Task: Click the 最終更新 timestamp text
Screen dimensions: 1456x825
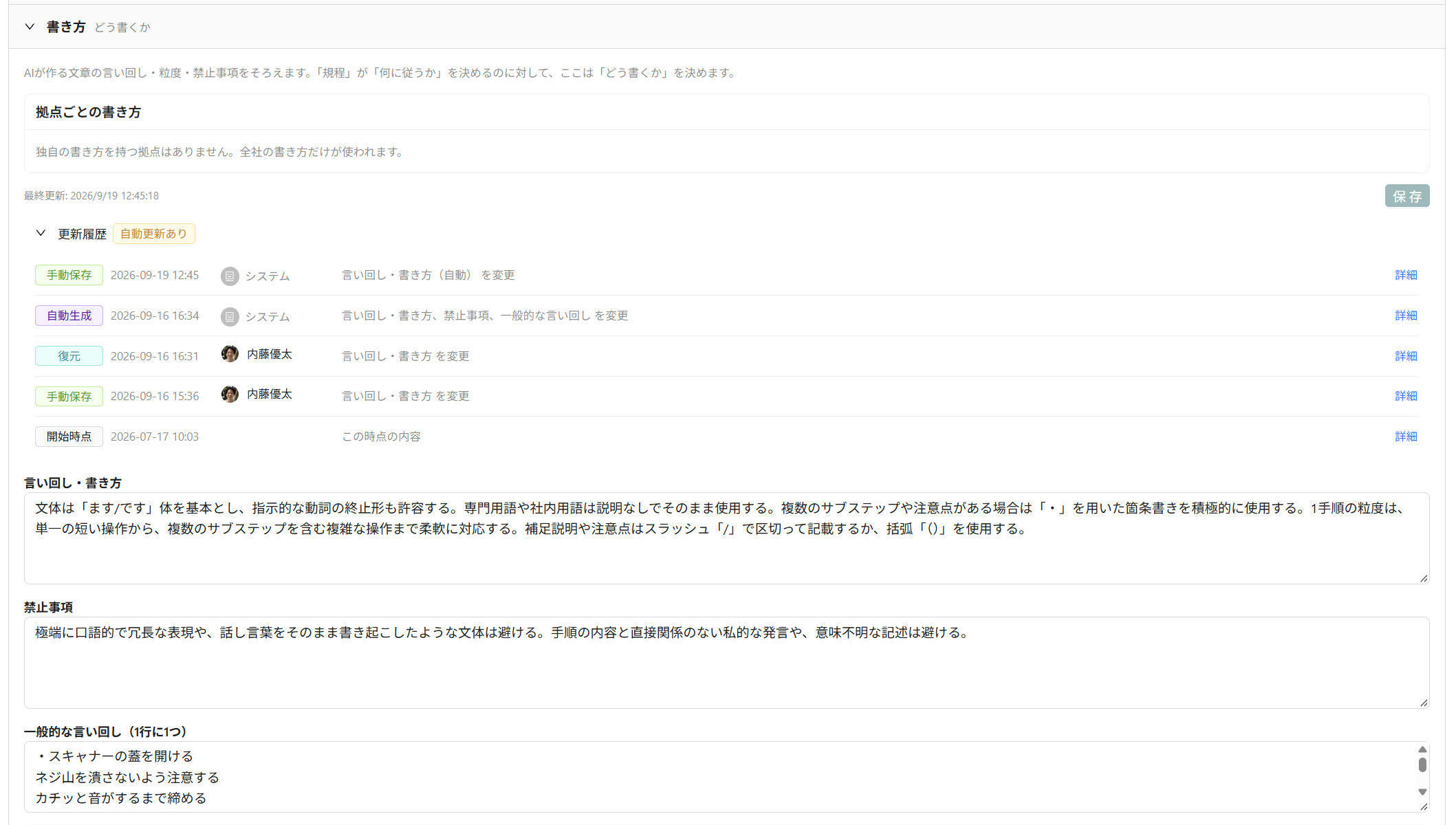Action: pos(91,196)
